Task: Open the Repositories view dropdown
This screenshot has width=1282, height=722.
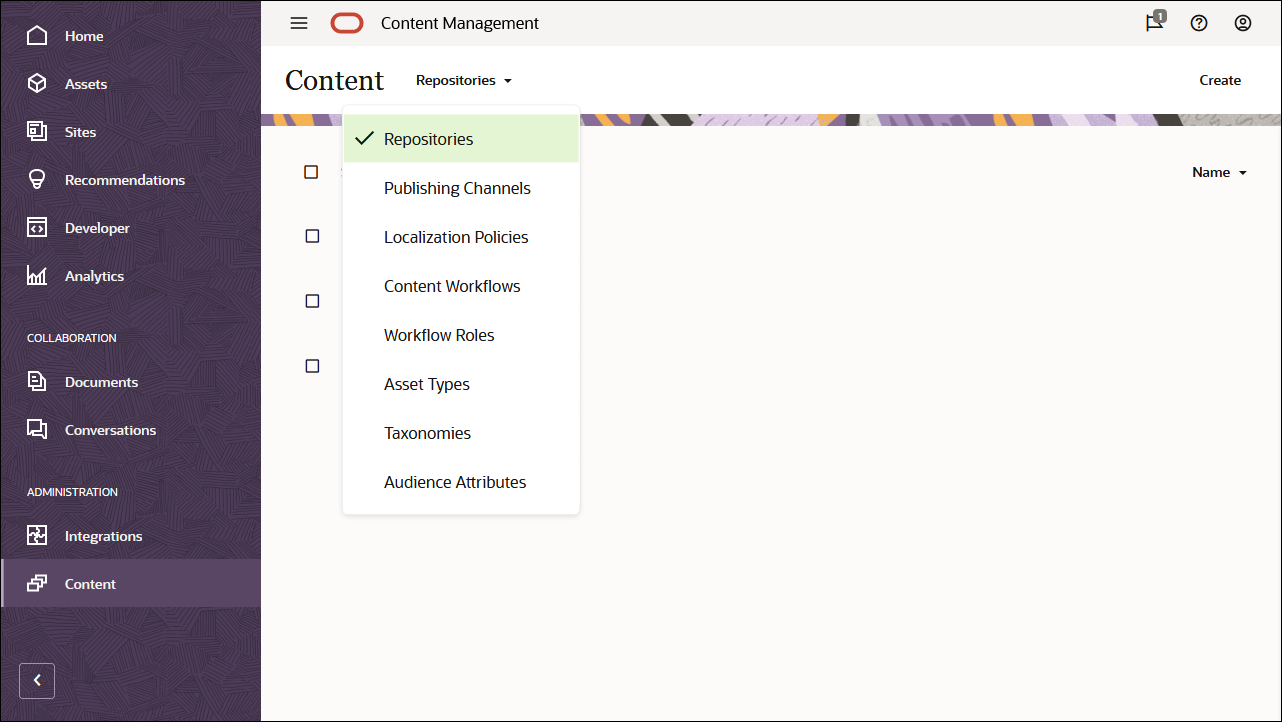Action: 463,80
